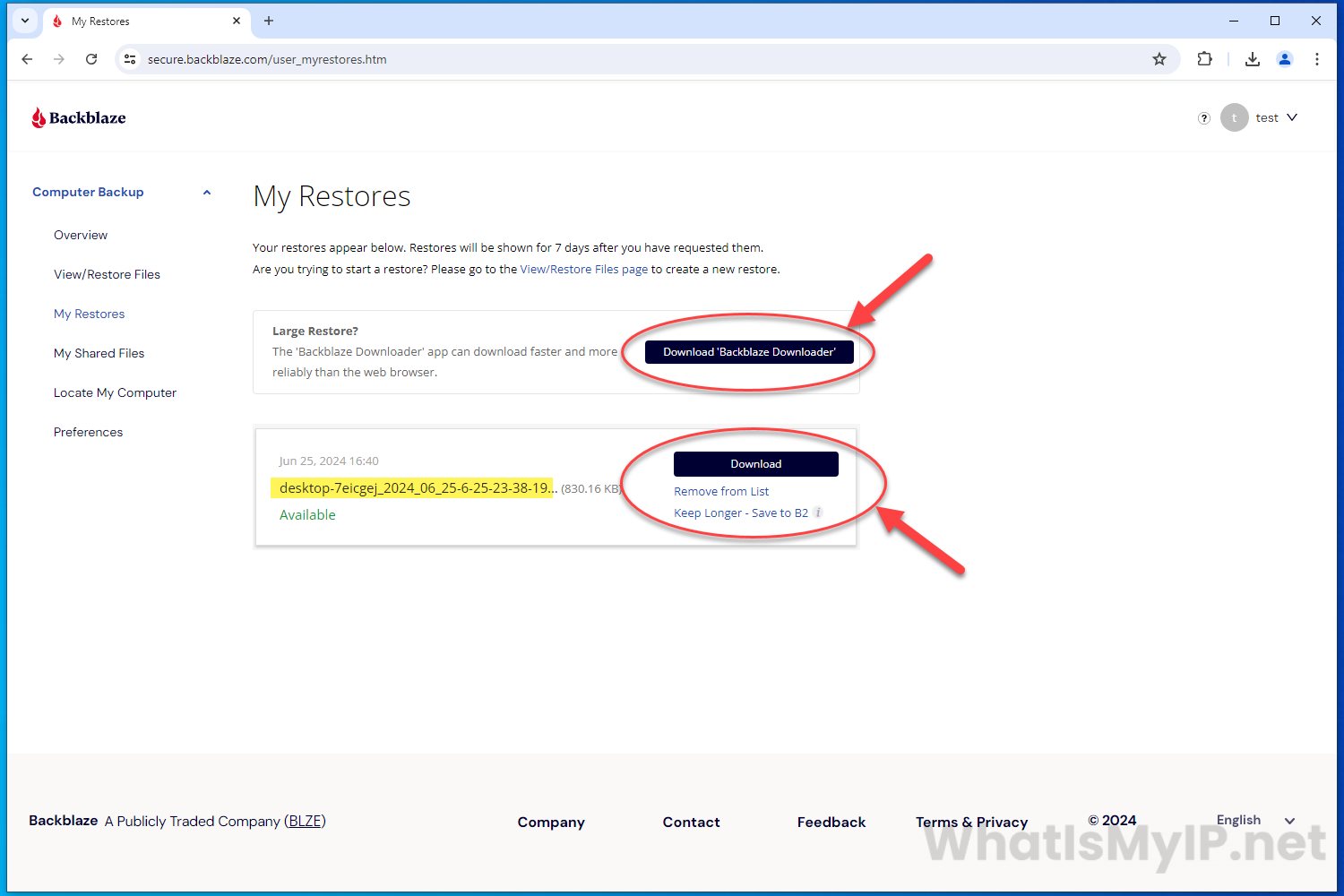Follow the View/Restore Files page link
Viewport: 1344px width, 896px height.
point(583,269)
